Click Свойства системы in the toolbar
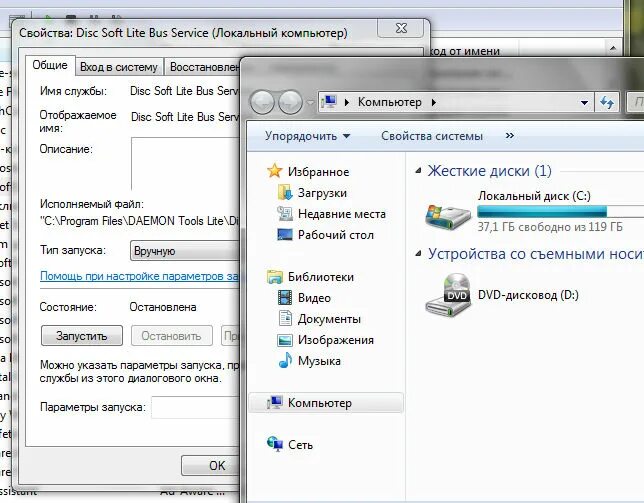The width and height of the screenshot is (644, 503). click(432, 136)
